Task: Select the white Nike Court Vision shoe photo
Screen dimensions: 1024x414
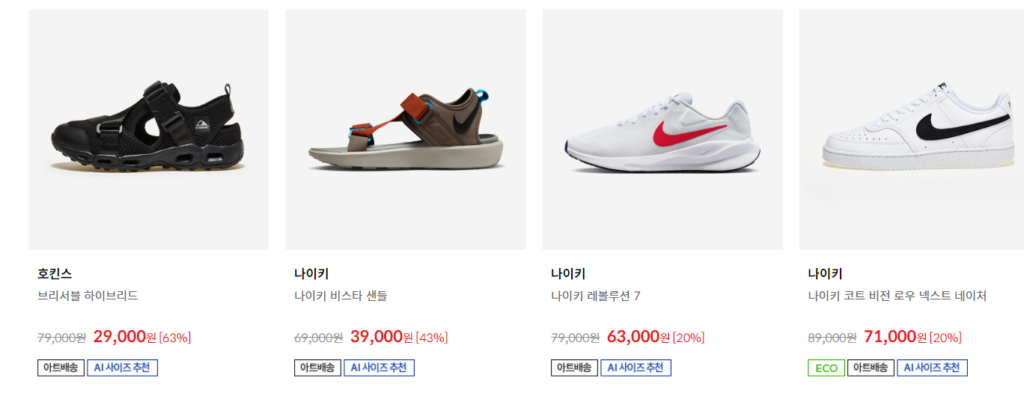Action: [x=911, y=129]
